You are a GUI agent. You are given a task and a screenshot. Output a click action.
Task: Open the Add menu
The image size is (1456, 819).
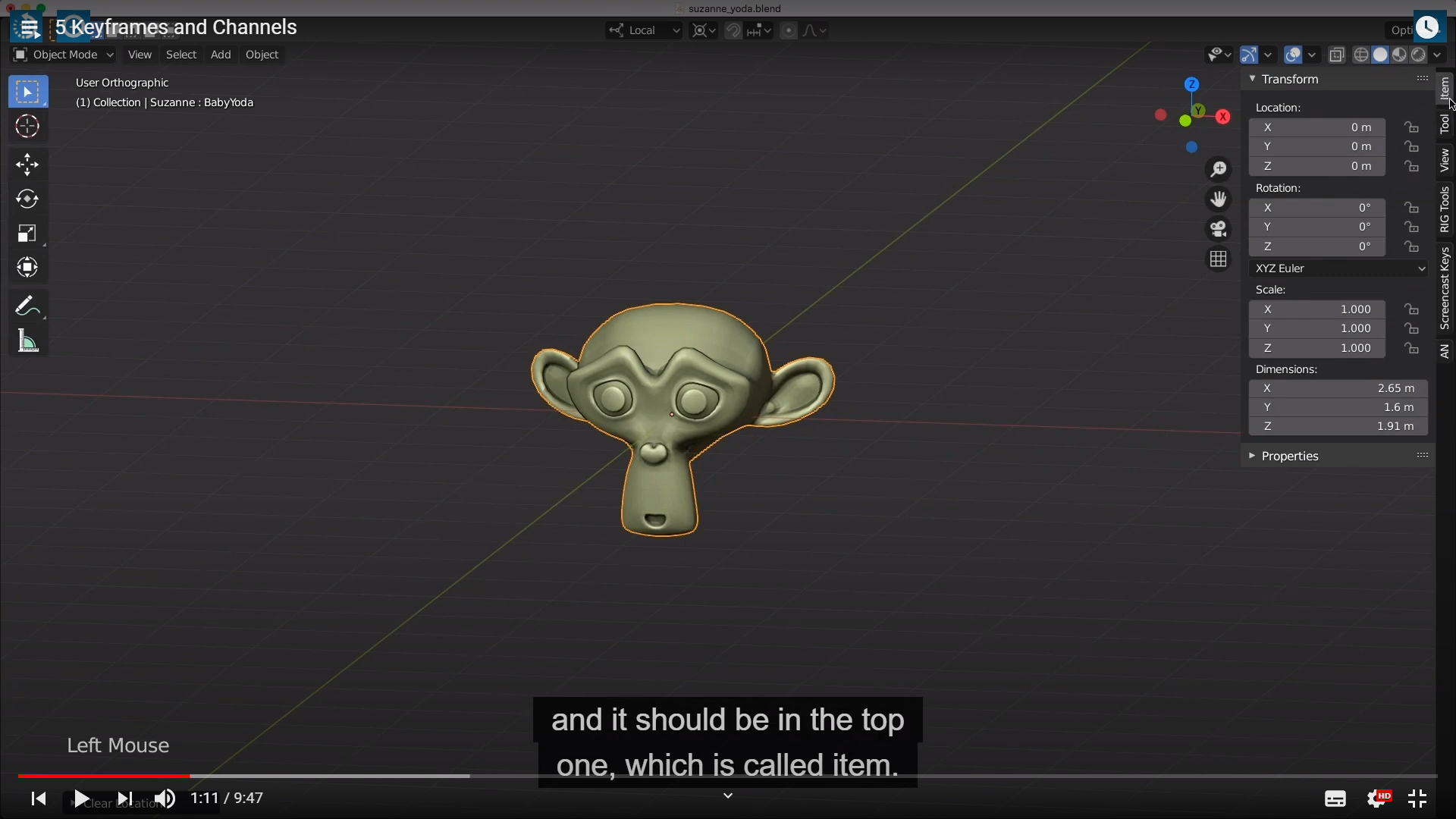(x=221, y=55)
